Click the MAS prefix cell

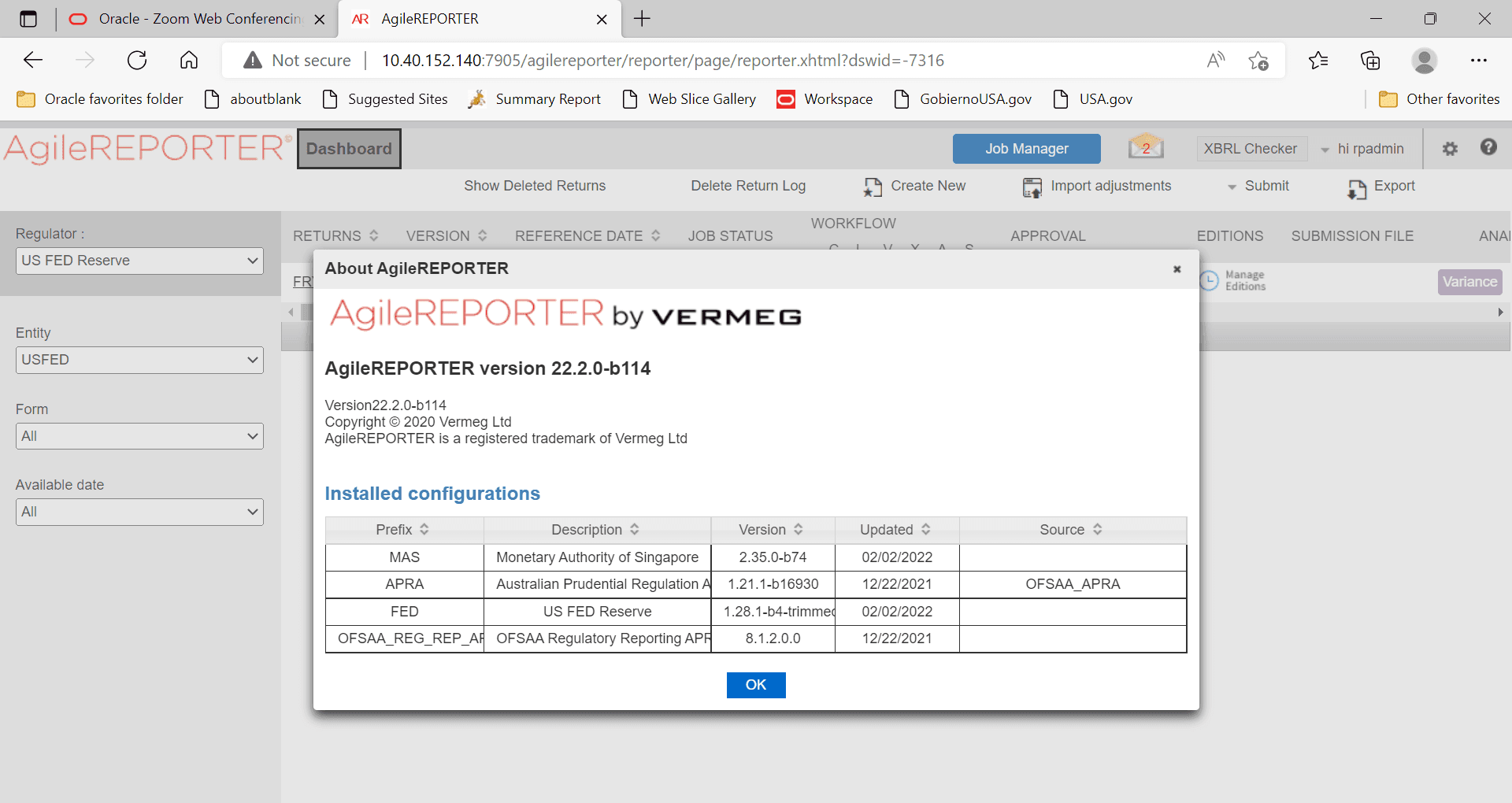pyautogui.click(x=405, y=557)
